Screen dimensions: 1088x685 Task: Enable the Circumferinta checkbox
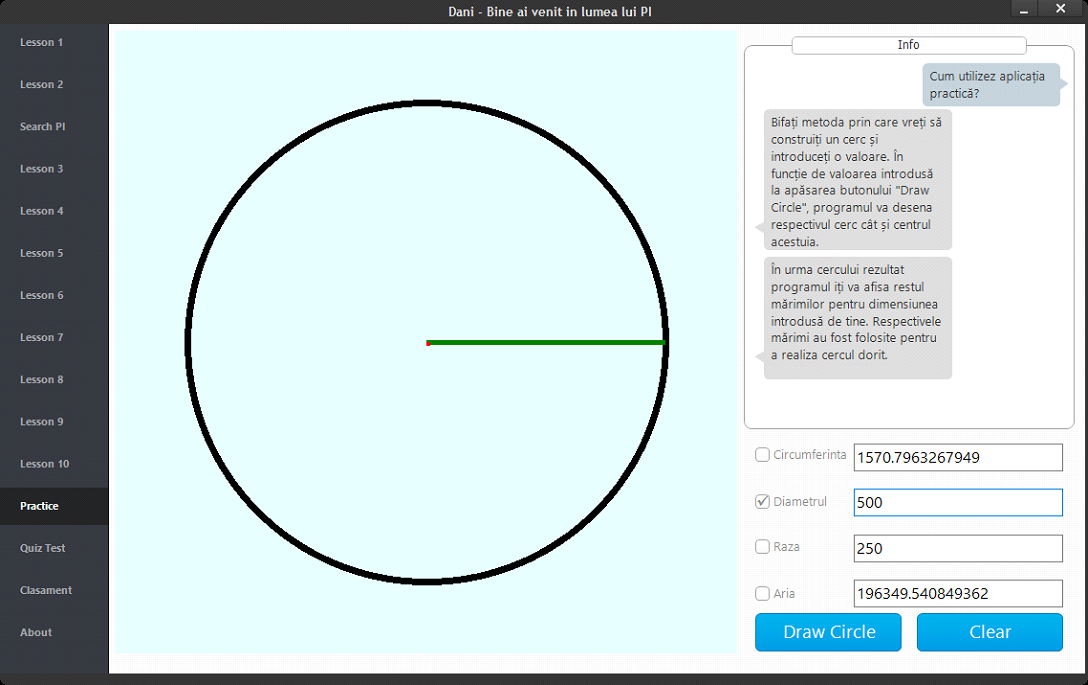pos(763,455)
